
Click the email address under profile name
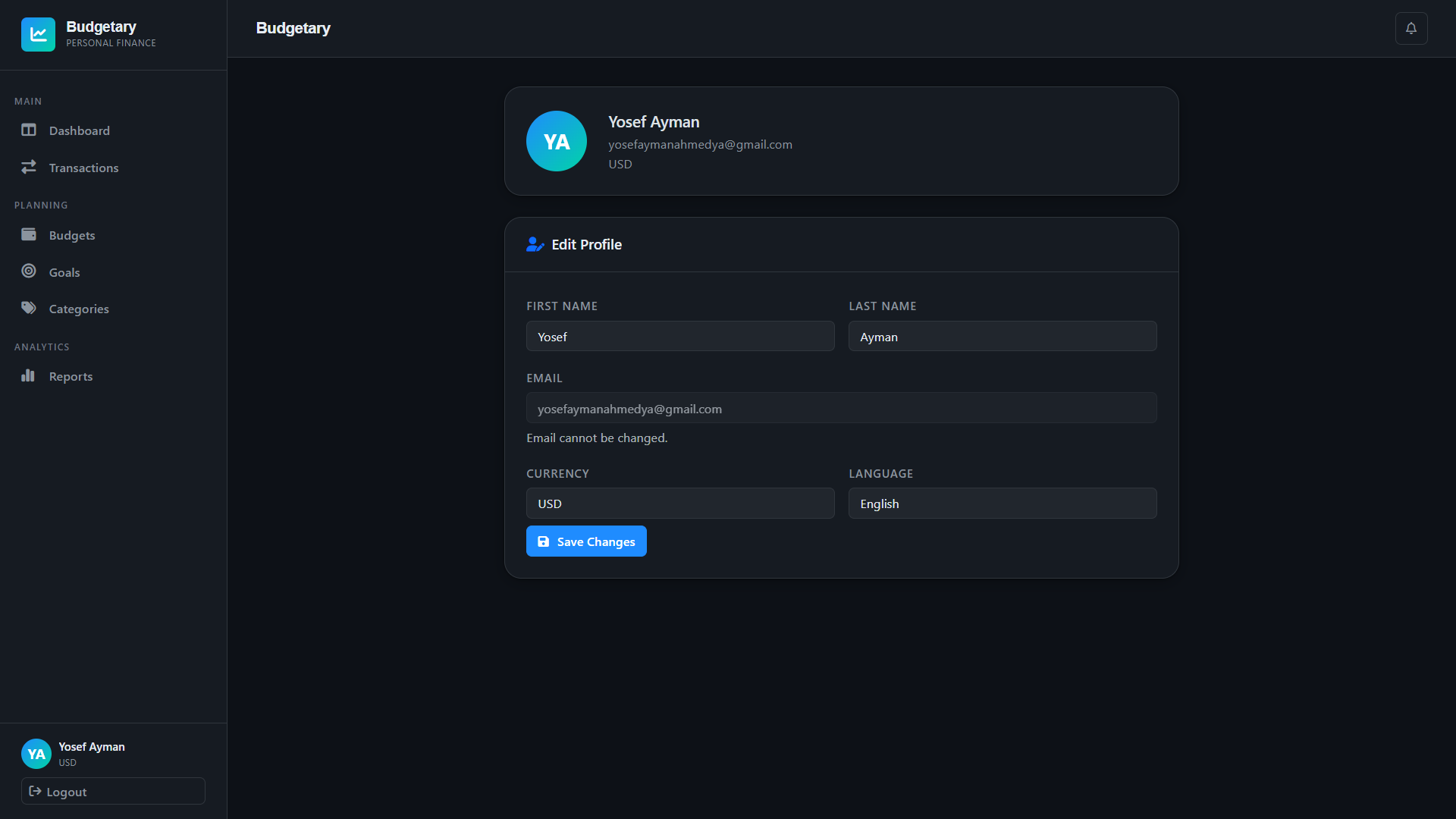[x=700, y=144]
